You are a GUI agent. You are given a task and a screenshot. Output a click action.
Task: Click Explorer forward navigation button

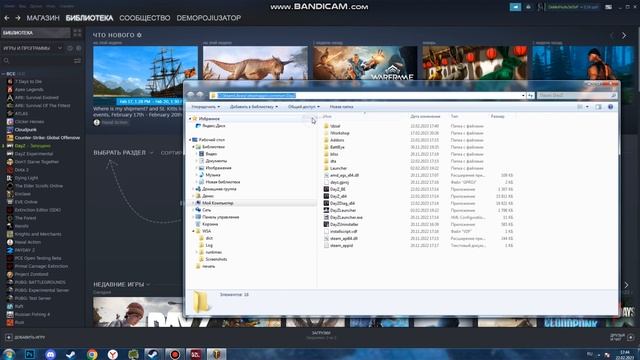200,95
